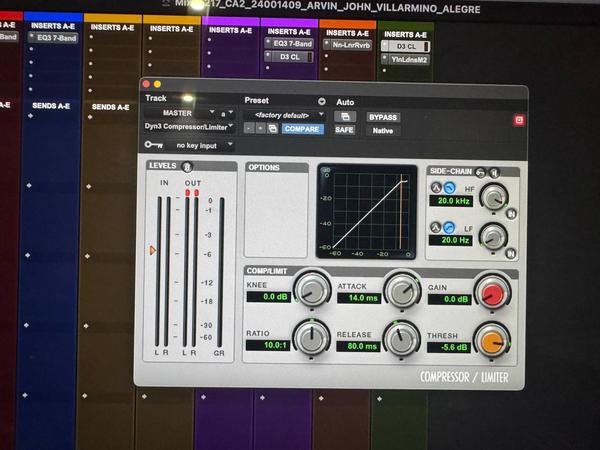Click the red Target button in plugin header
This screenshot has width=600, height=450.
(x=519, y=120)
